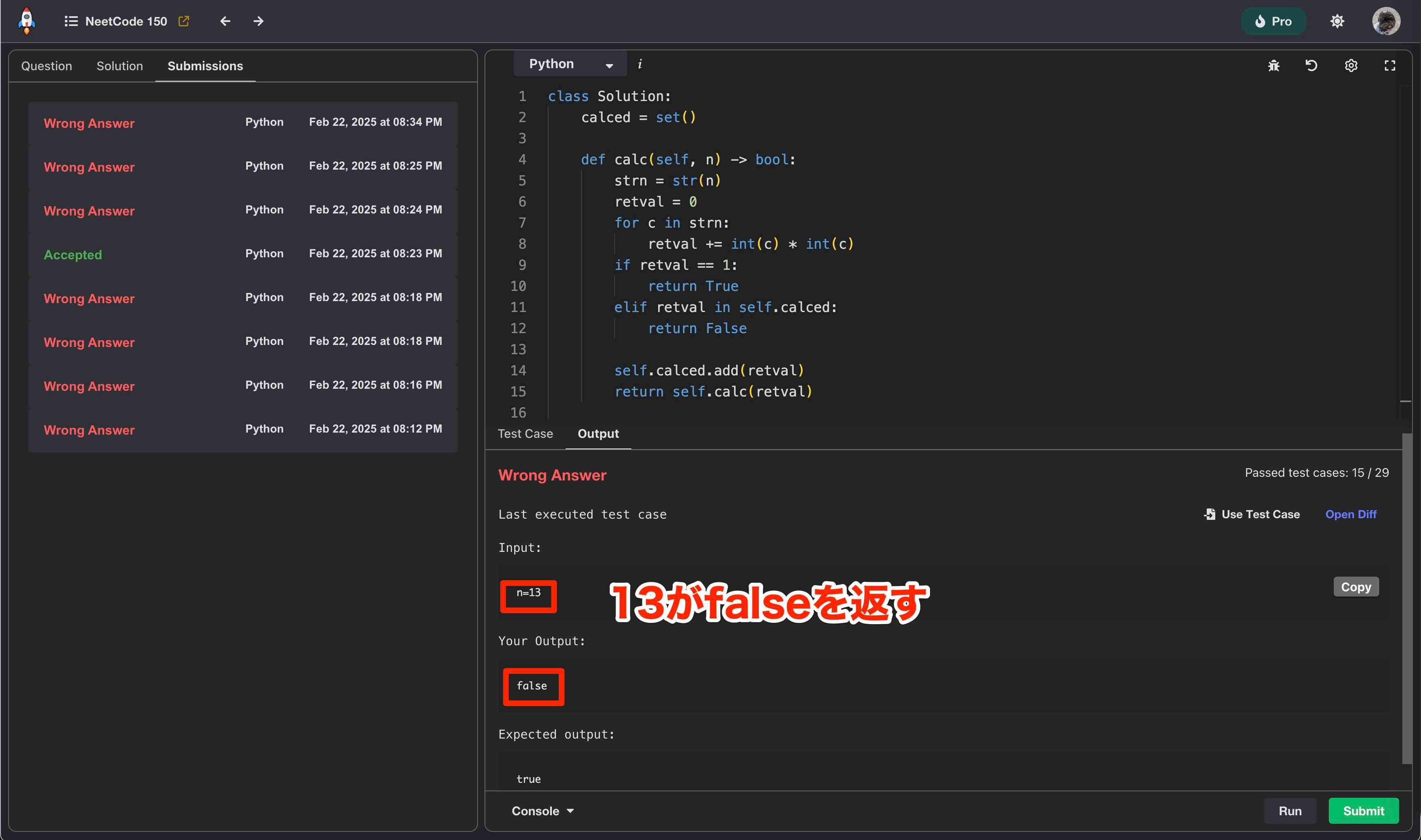
Task: Click the debug bug icon
Action: click(x=1273, y=66)
